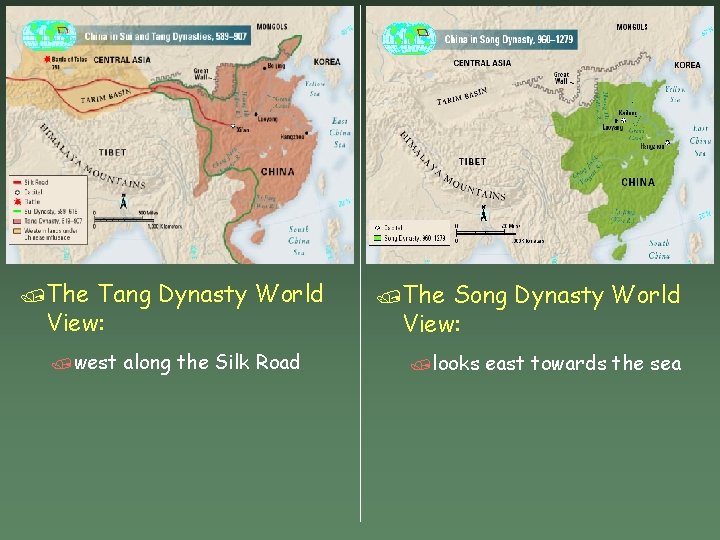
Task: Click the distance scale bar on the Tang map
Action: pyautogui.click(x=123, y=219)
